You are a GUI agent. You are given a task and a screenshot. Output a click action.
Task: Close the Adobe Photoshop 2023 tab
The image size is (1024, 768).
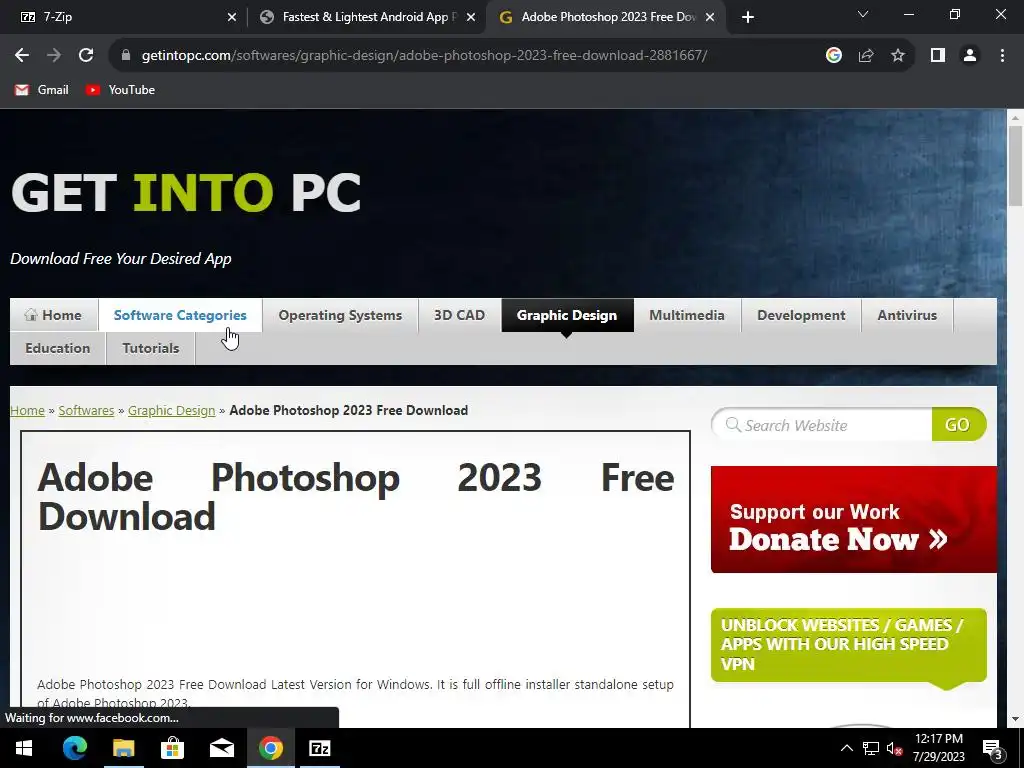710,17
